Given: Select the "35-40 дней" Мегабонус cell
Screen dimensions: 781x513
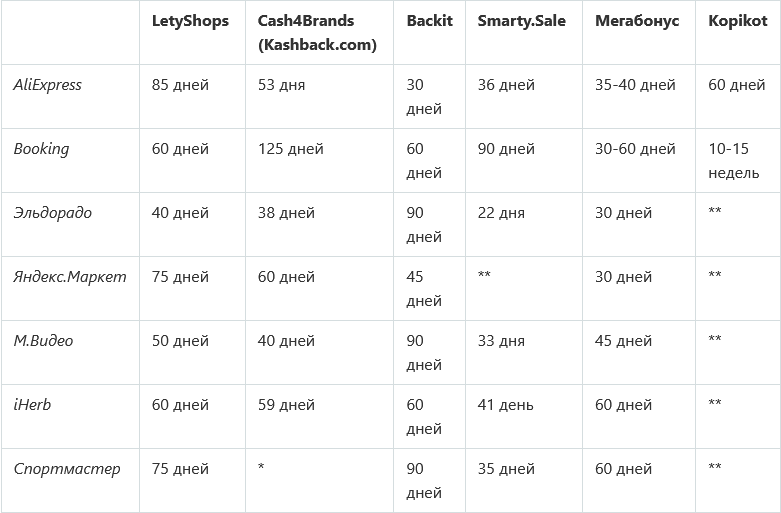Looking at the screenshot, I should (x=635, y=85).
